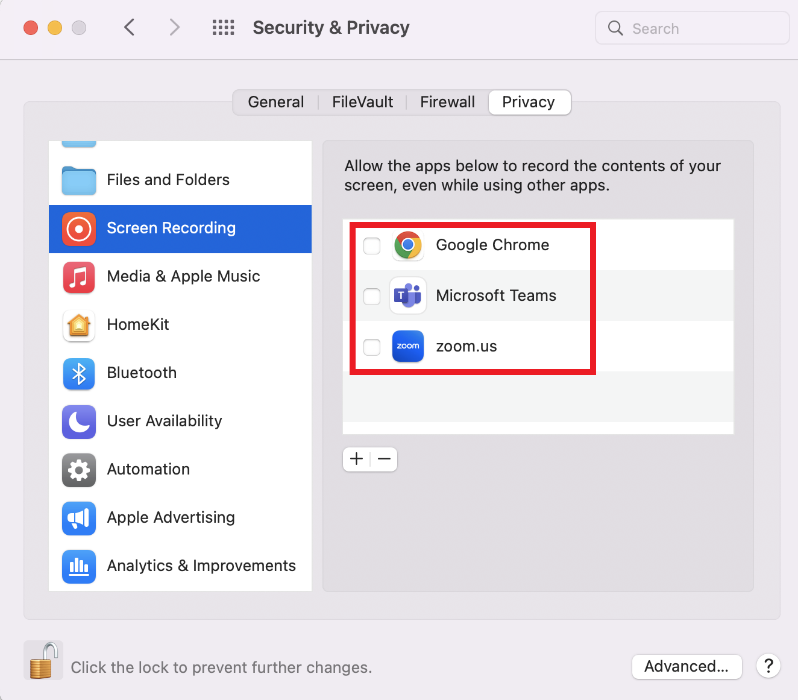Click the lock icon to prevent changes
Image resolution: width=798 pixels, height=700 pixels.
(x=43, y=661)
